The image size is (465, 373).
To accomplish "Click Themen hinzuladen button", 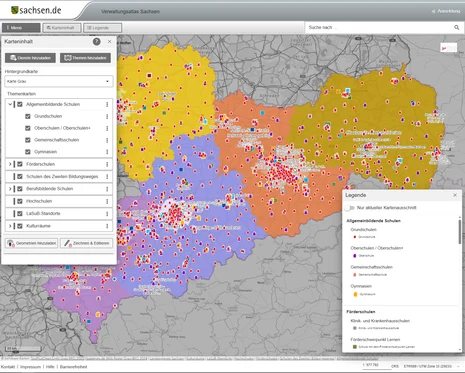I will tap(85, 58).
